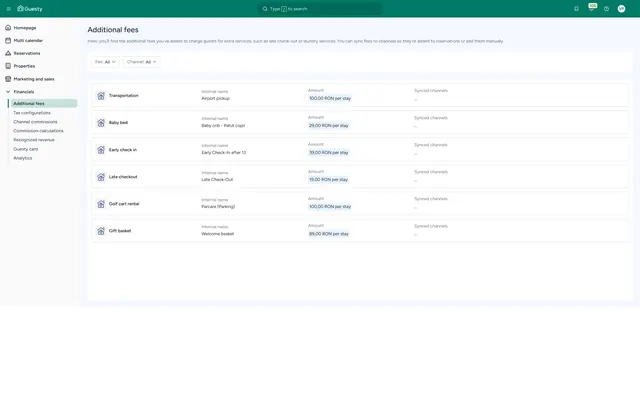Click the Late checkout fee name
This screenshot has height=400, width=640.
click(123, 177)
